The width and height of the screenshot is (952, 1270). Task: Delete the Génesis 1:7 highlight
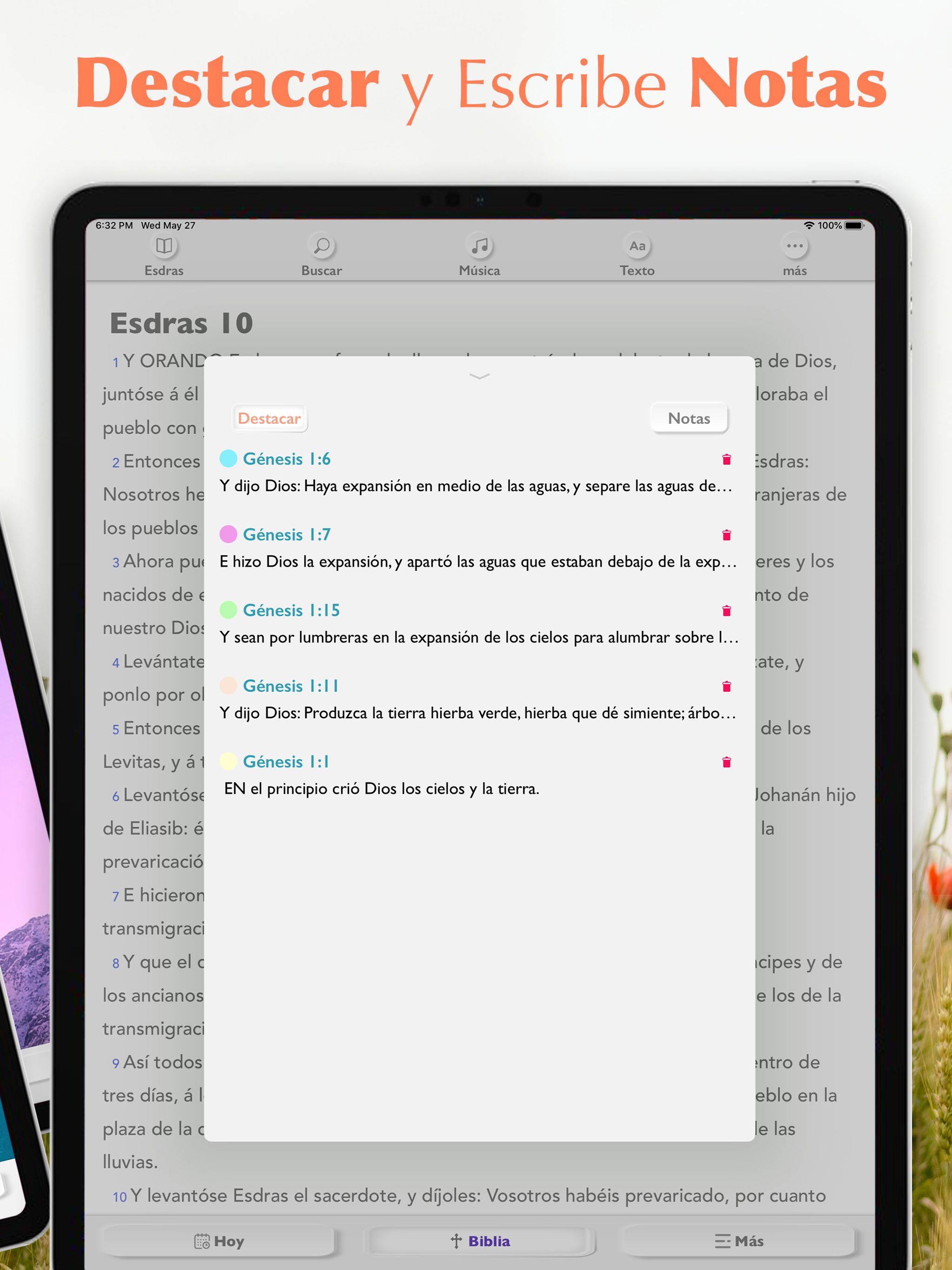pyautogui.click(x=727, y=535)
